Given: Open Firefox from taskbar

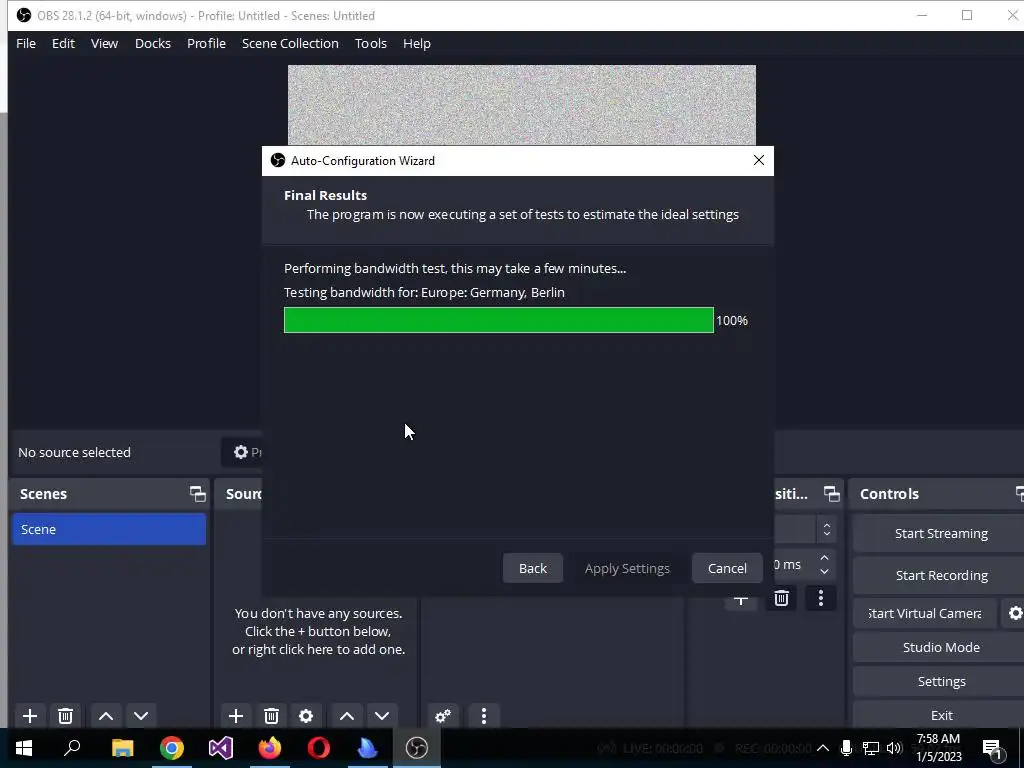Looking at the screenshot, I should (270, 748).
